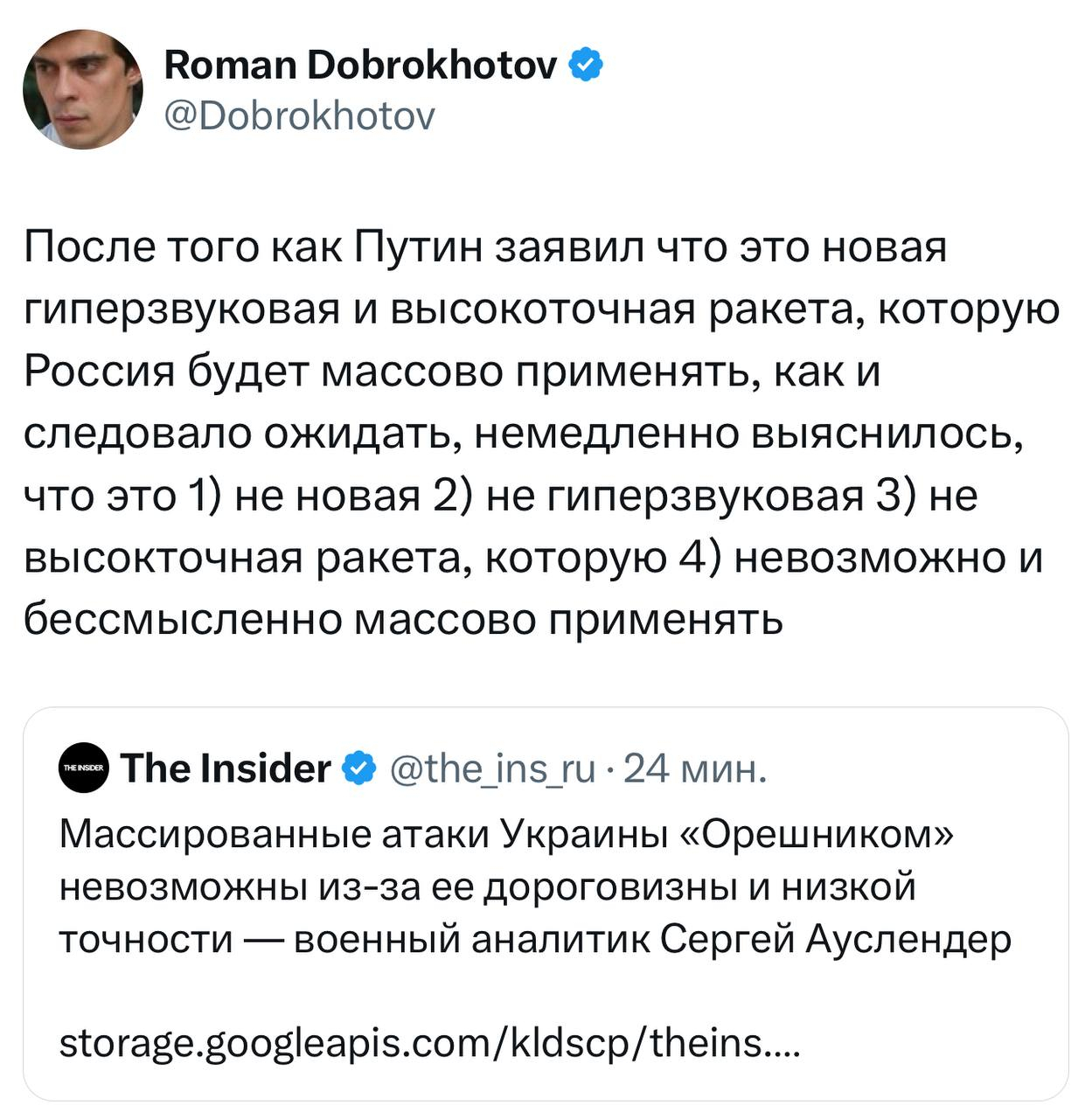Click the verified badge beside The Insider
1092x1119 pixels.
pyautogui.click(x=358, y=768)
